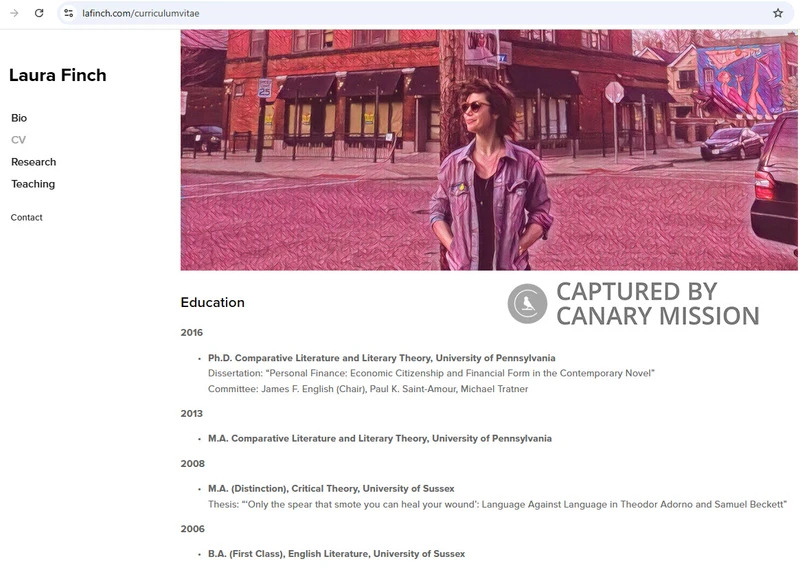The image size is (800, 581).
Task: Select the CV navigation item
Action: tap(18, 140)
